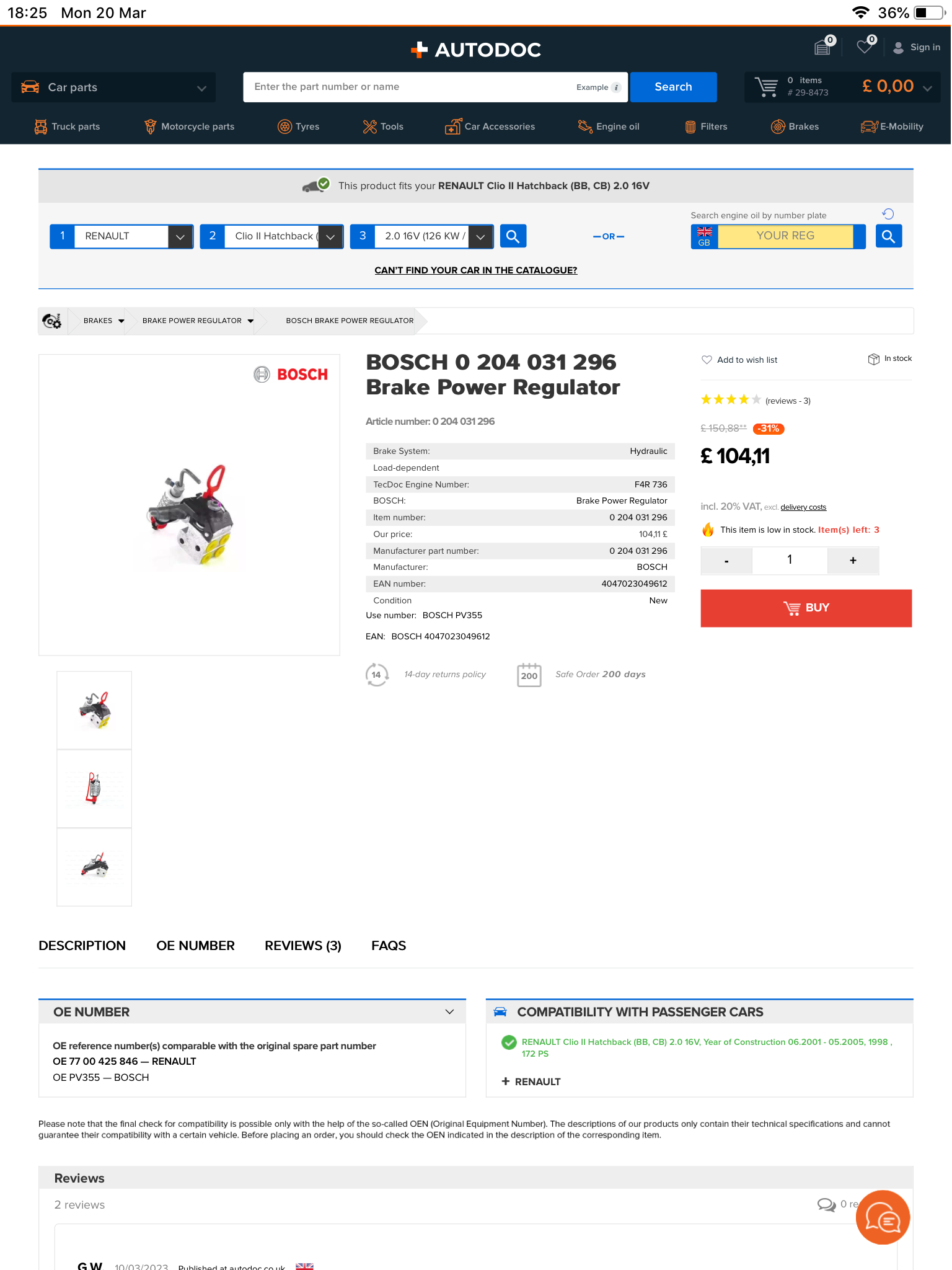
Task: Add product to wish list
Action: tap(739, 360)
